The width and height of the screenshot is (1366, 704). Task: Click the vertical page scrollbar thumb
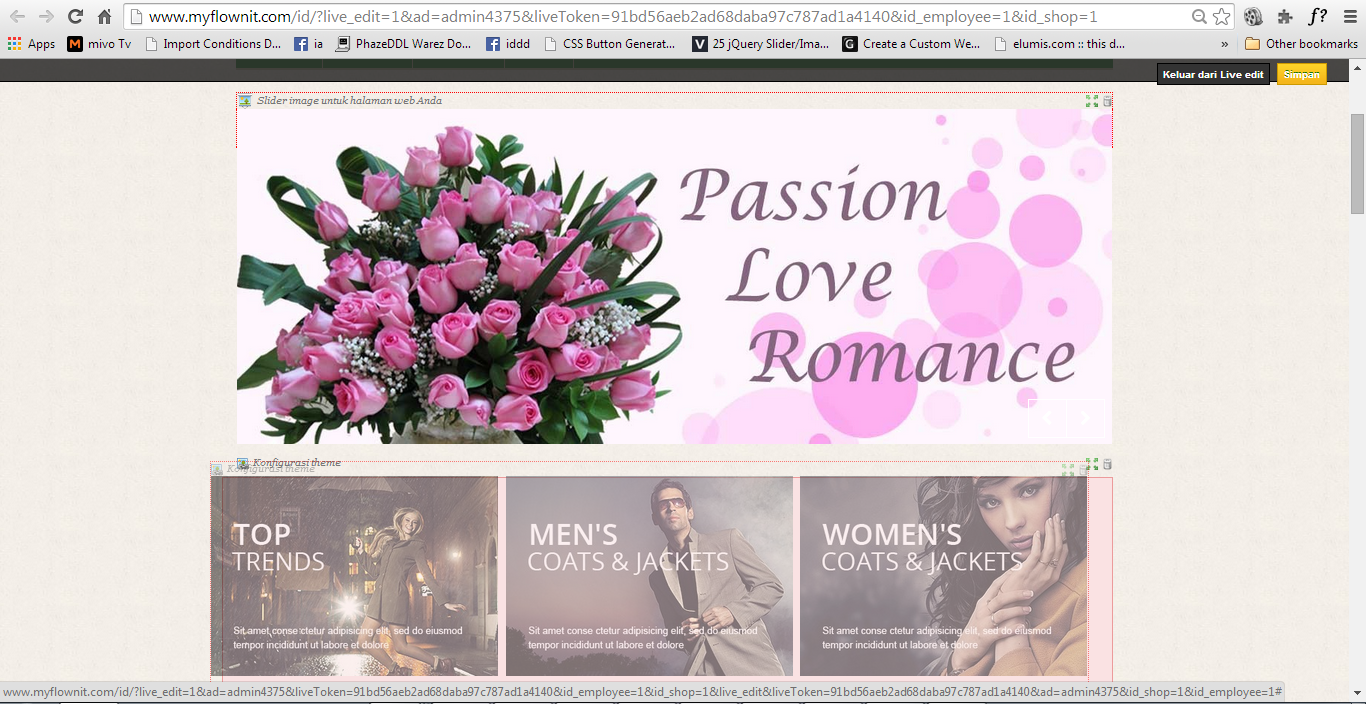pyautogui.click(x=1357, y=164)
